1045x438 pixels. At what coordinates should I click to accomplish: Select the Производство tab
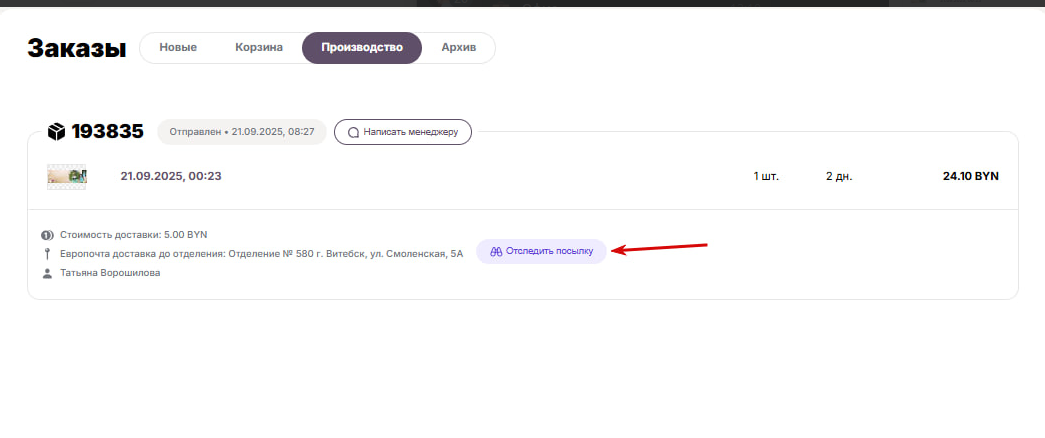pos(362,48)
